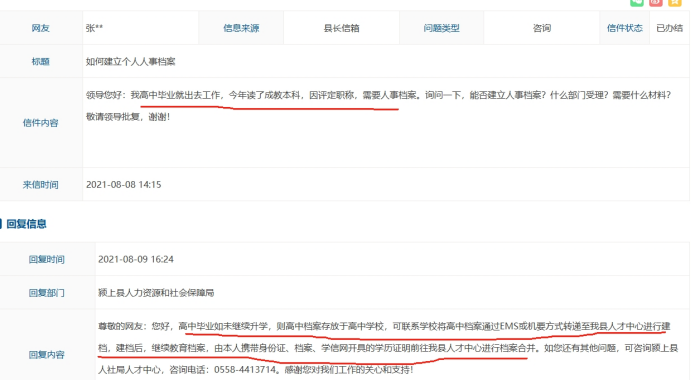The image size is (700, 380).
Task: Click the 网友 label cell
Action: coord(41,28)
